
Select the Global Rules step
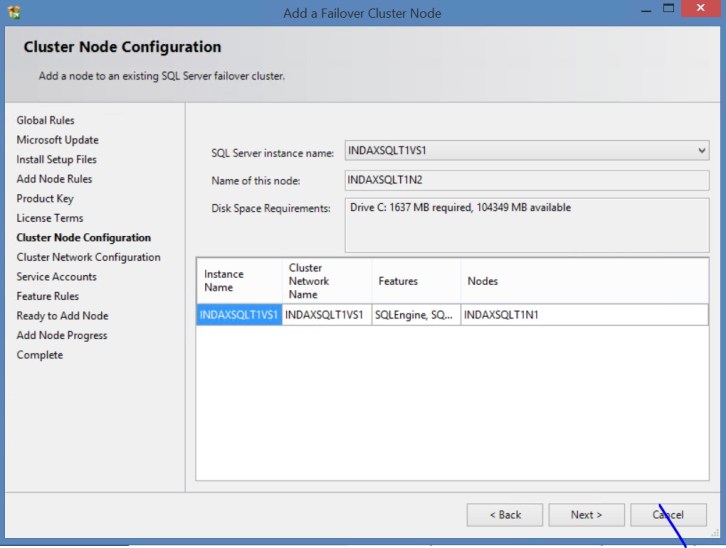coord(46,121)
